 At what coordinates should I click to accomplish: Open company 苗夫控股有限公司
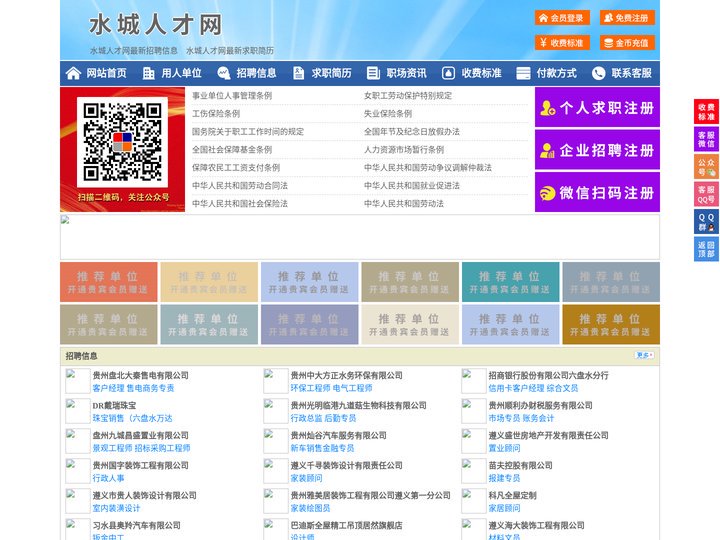520,465
